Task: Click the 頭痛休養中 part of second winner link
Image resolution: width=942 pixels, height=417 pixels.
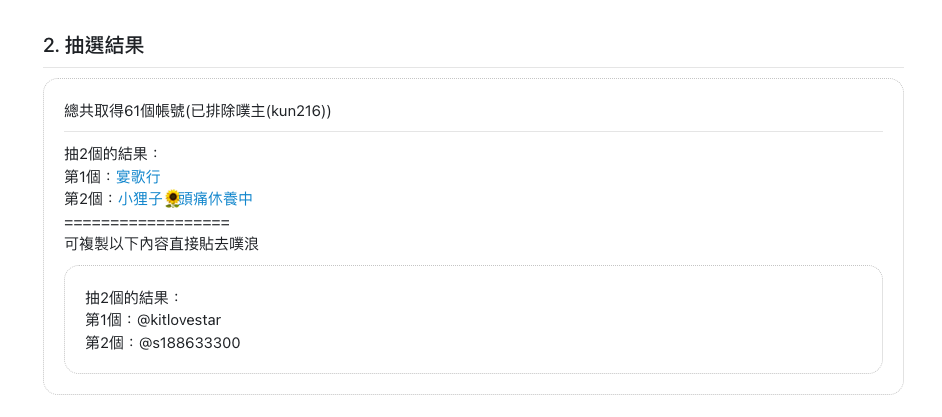Action: 216,199
